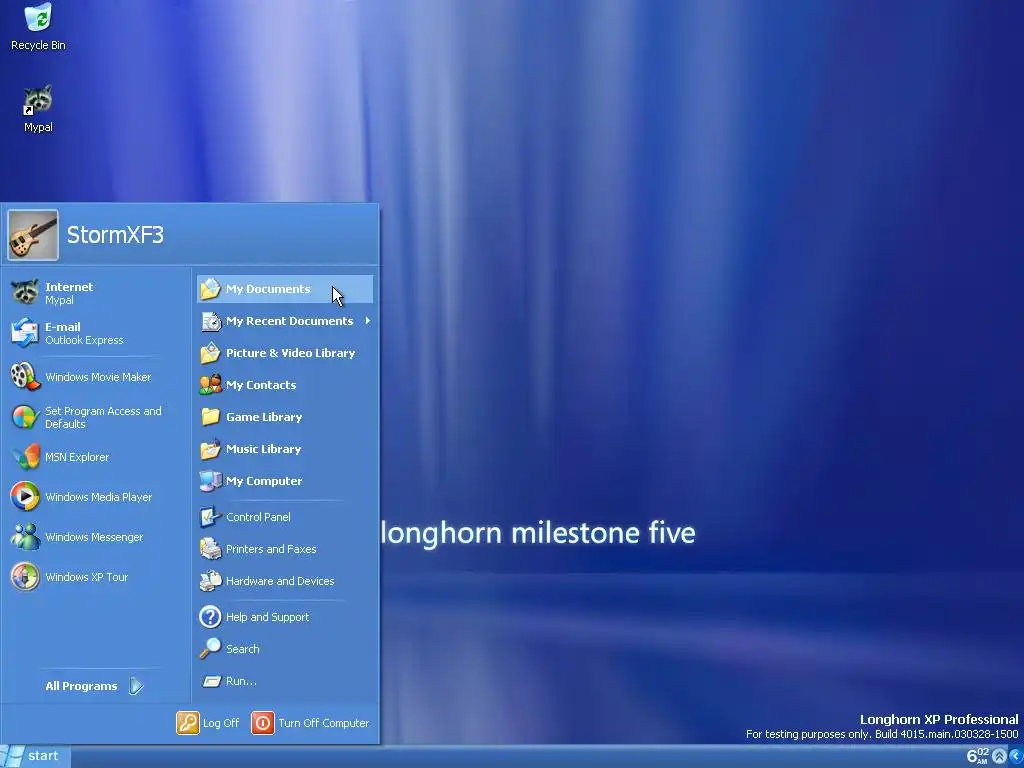Click the double-chevron tray icon
This screenshot has height=768, width=1024.
click(x=1000, y=756)
